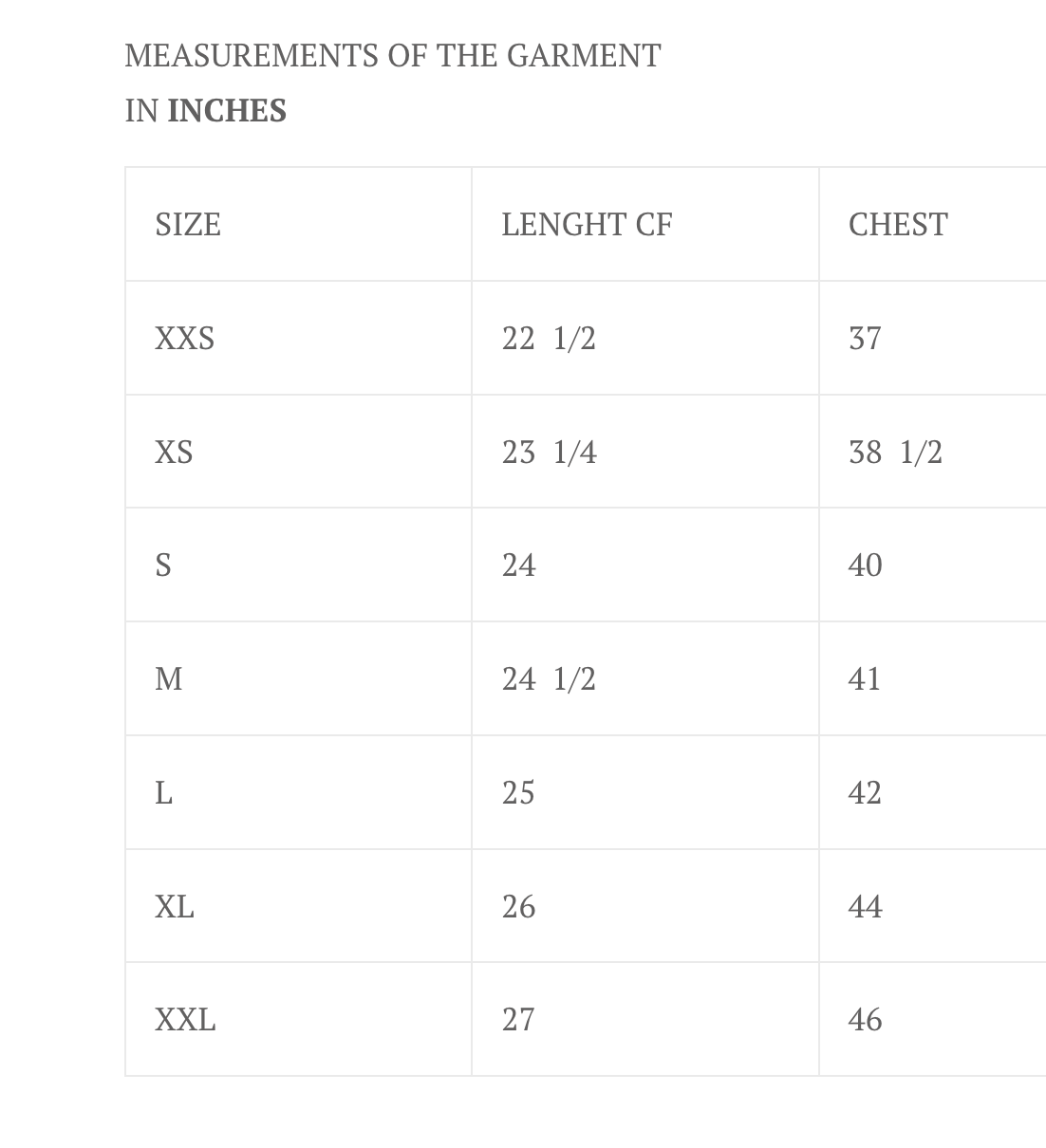Click the M length value 24 1/2

549,679
